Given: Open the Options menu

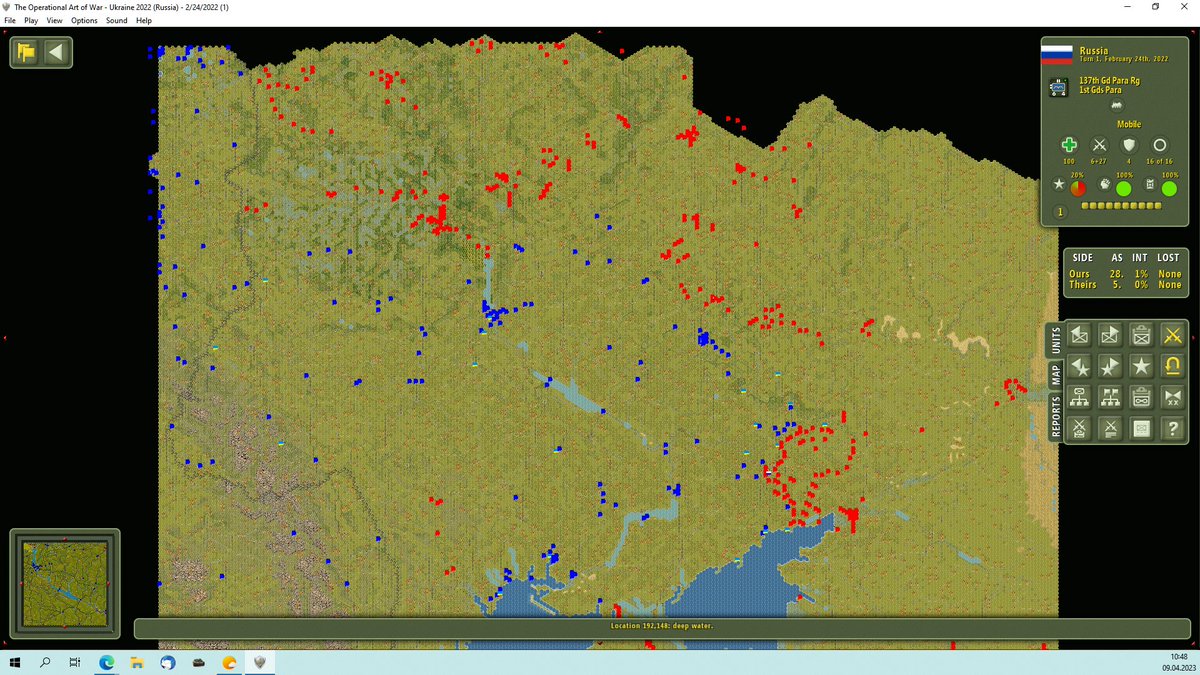Looking at the screenshot, I should (x=84, y=20).
